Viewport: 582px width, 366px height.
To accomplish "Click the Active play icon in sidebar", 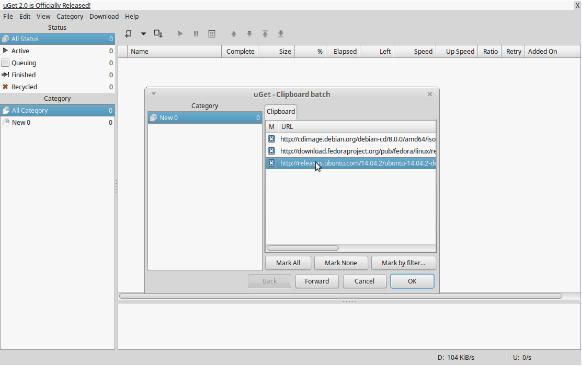I will click(5, 50).
